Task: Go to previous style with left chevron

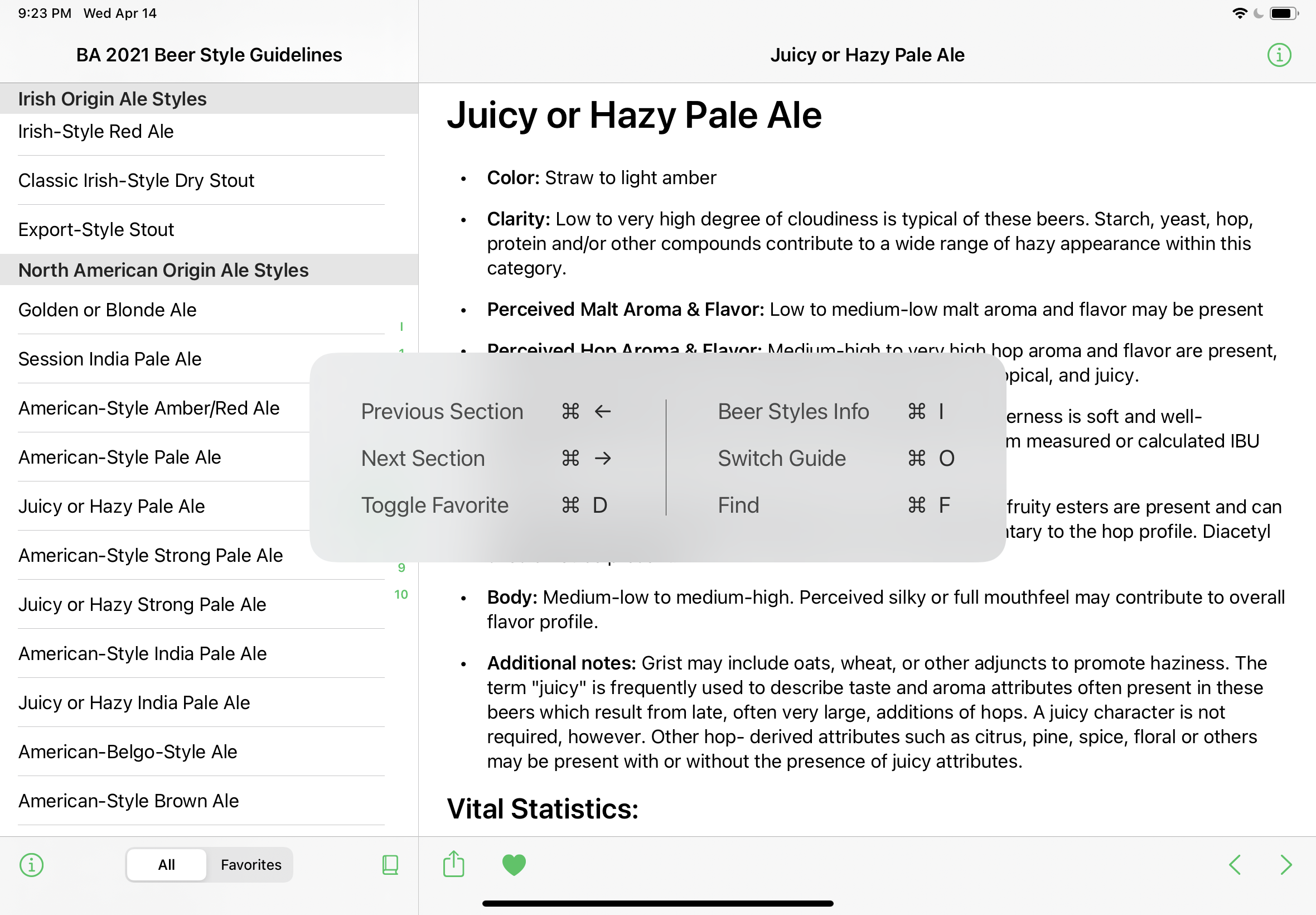Action: coord(1235,865)
